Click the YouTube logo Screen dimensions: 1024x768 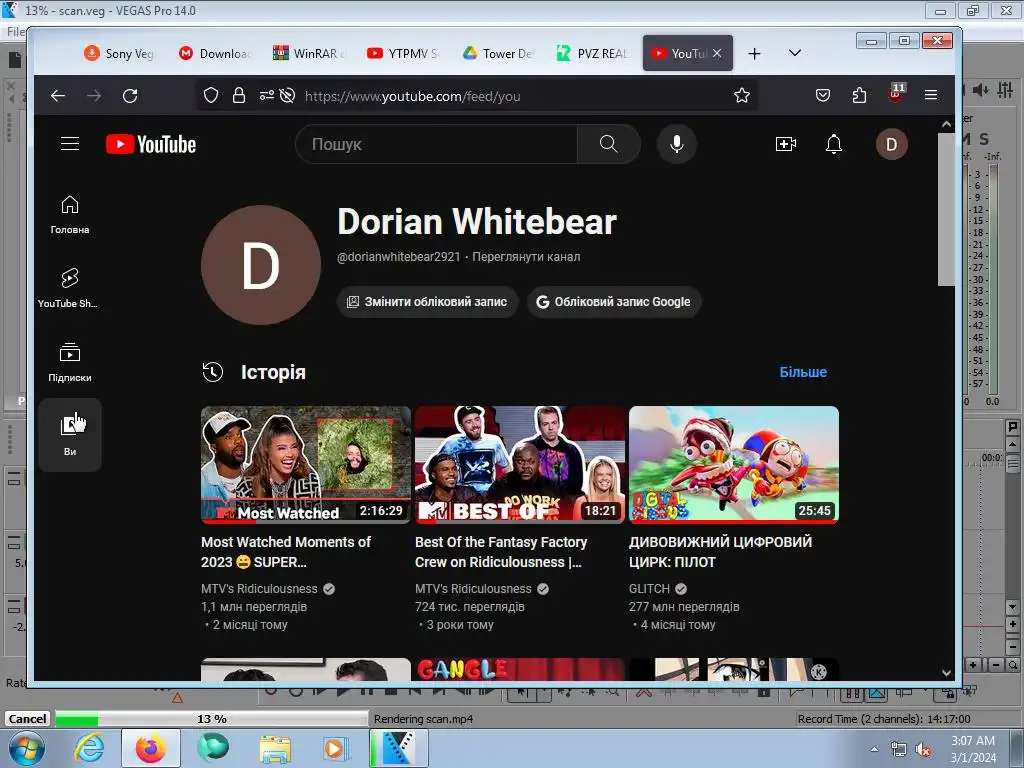pyautogui.click(x=151, y=144)
